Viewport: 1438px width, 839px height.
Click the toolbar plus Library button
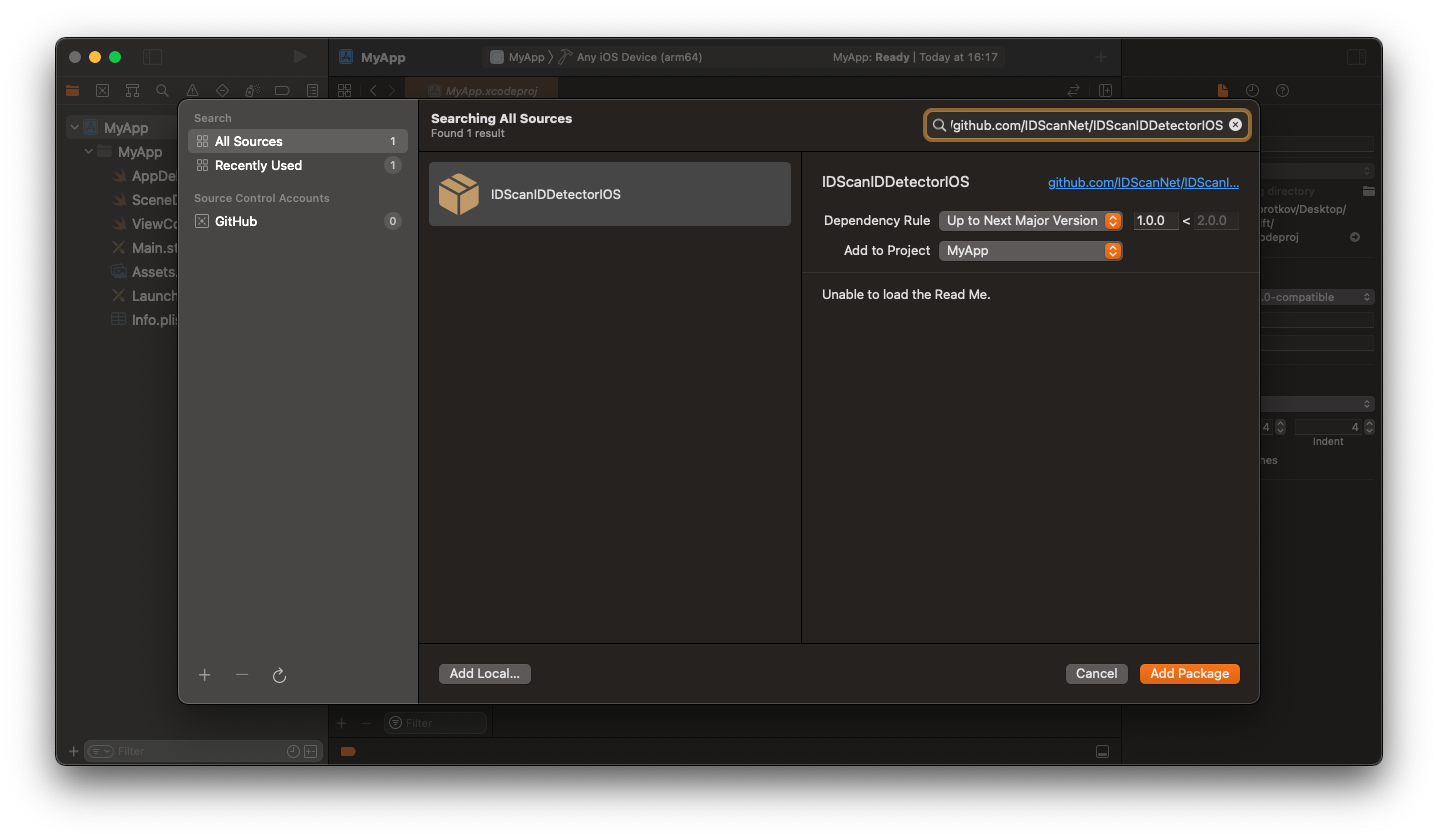(1101, 57)
